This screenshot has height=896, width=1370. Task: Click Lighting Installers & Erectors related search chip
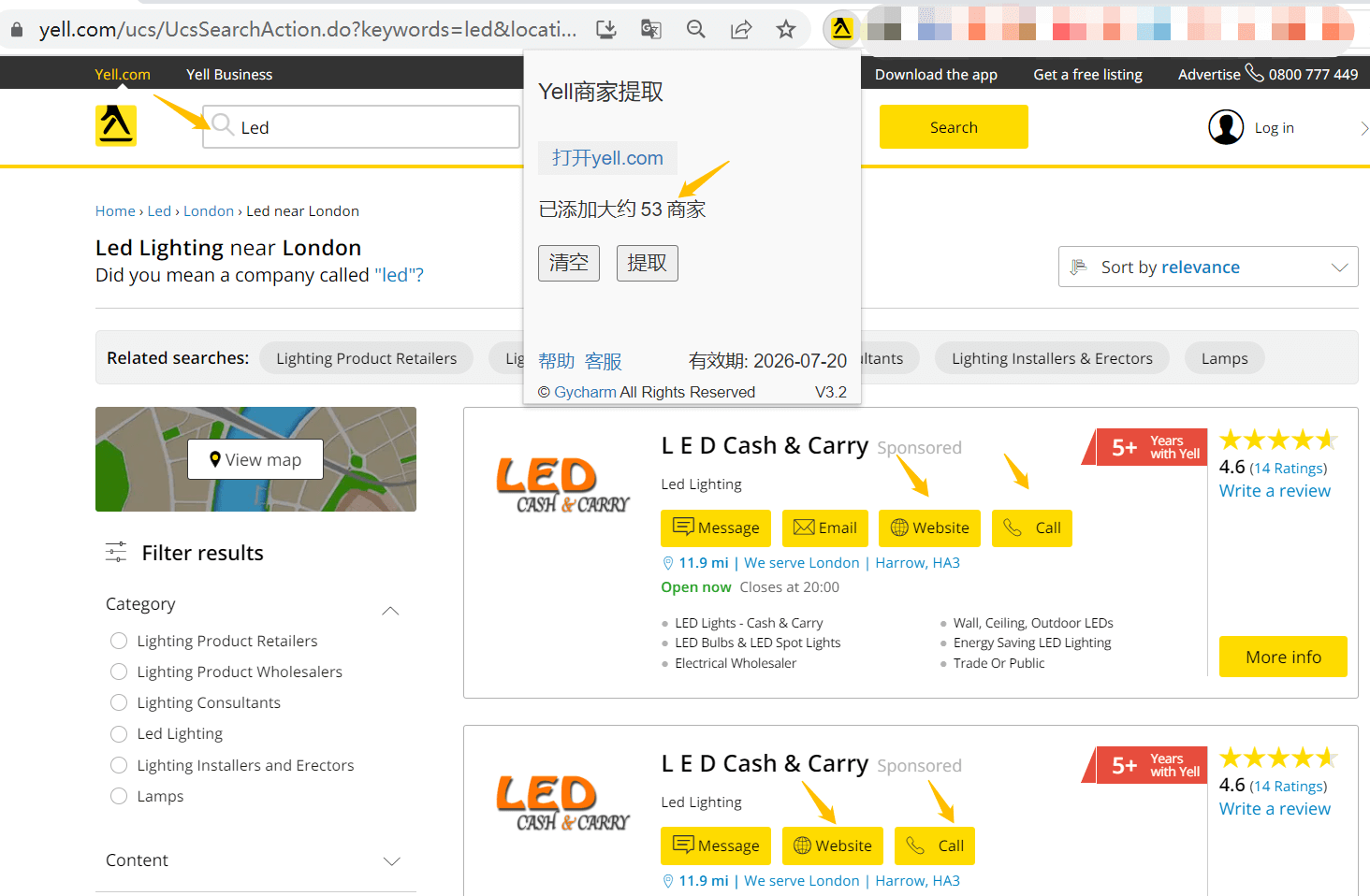(1052, 358)
